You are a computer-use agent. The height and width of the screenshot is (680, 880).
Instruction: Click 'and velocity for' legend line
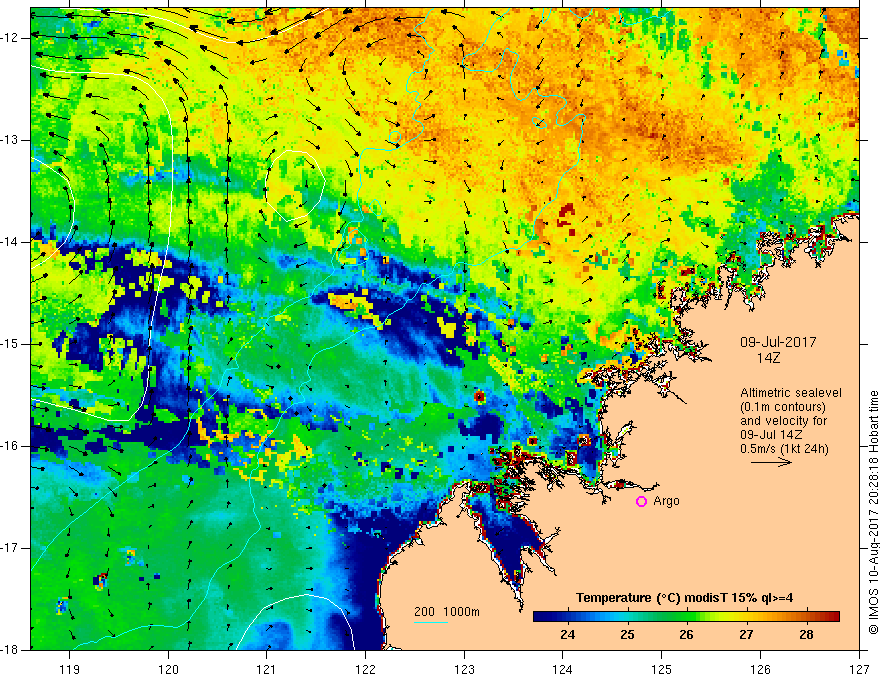pyautogui.click(x=783, y=421)
